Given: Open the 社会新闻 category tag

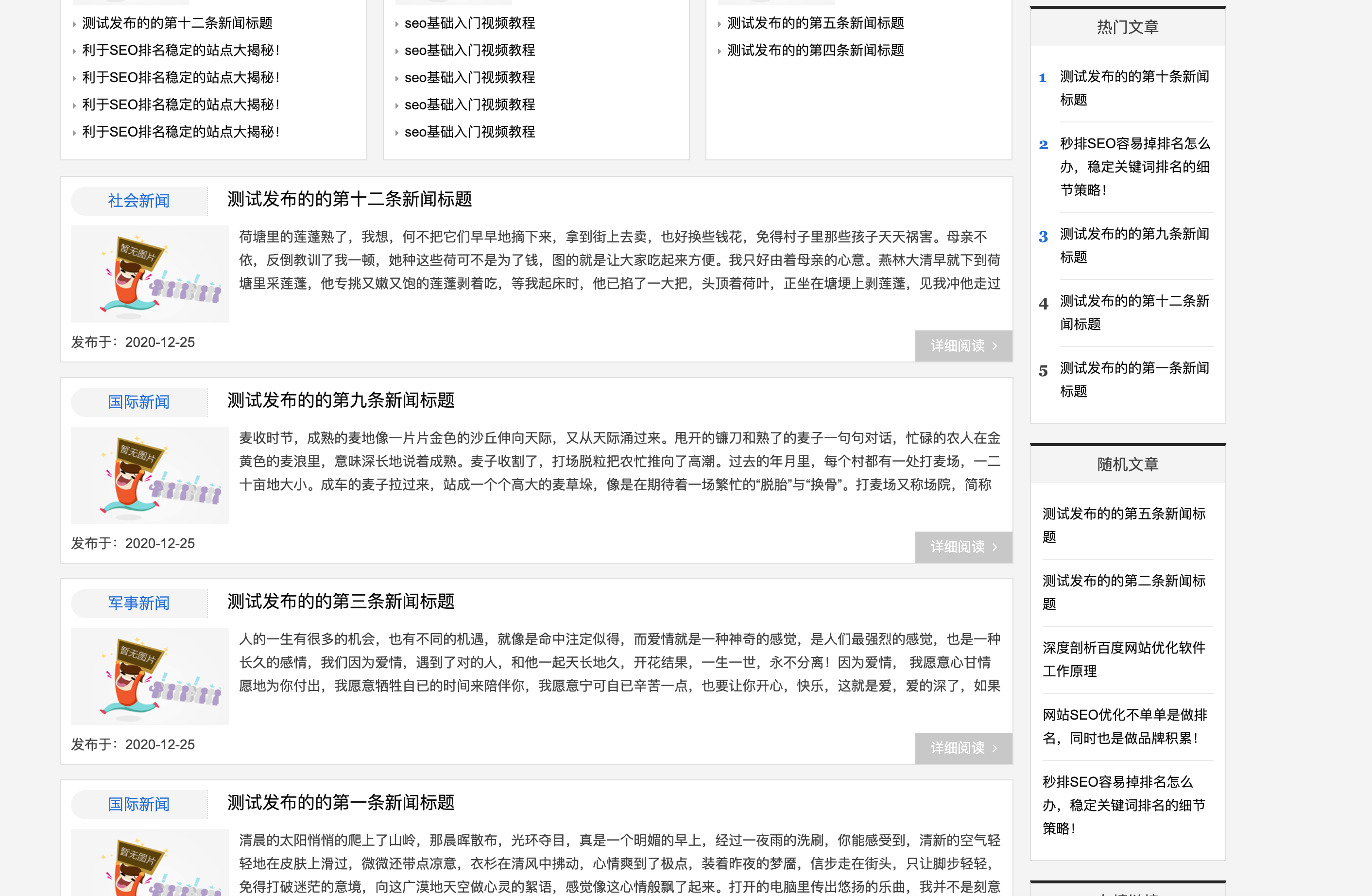Looking at the screenshot, I should pos(139,201).
